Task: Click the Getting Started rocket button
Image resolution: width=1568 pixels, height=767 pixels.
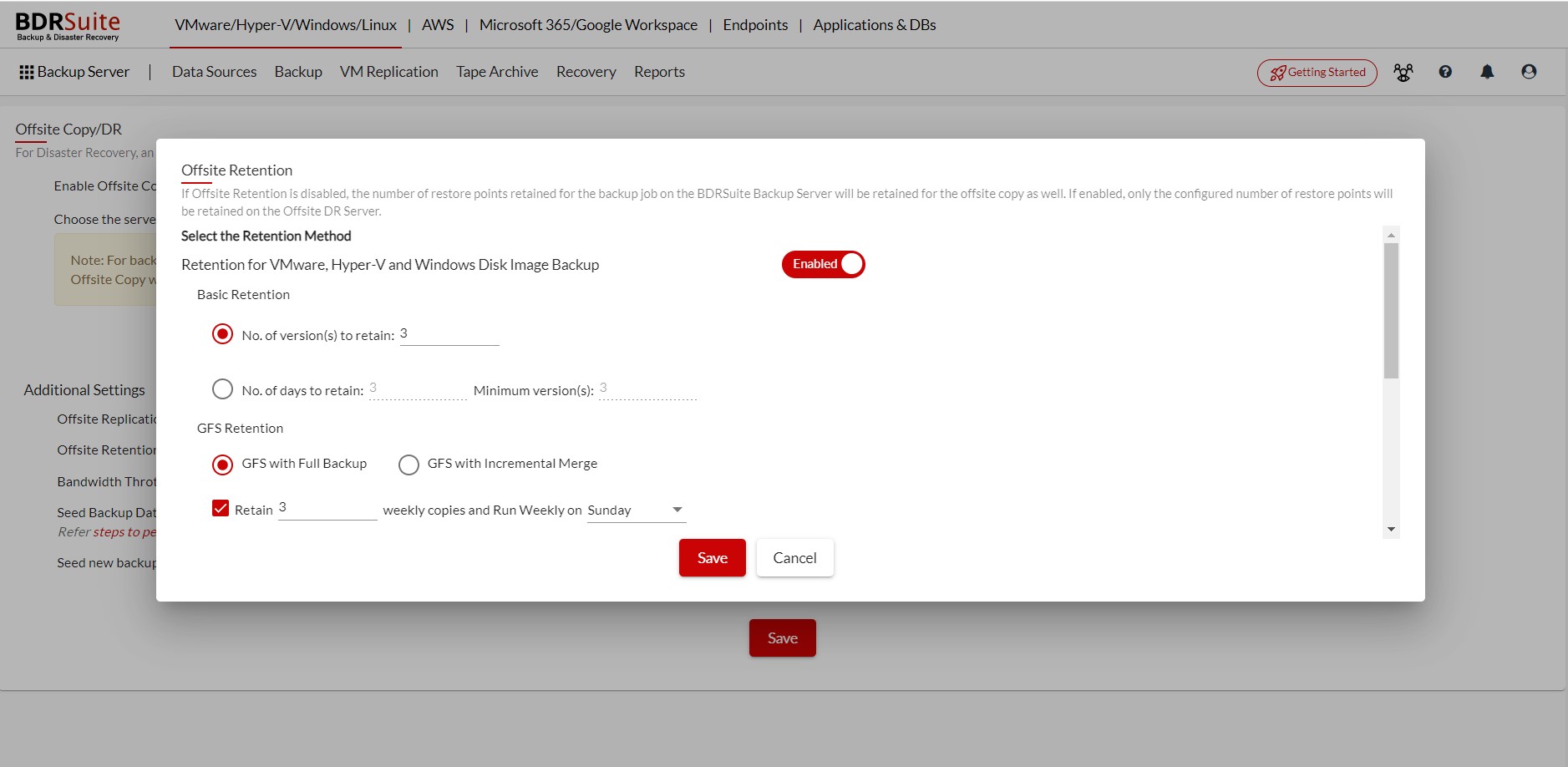Action: pos(1317,73)
